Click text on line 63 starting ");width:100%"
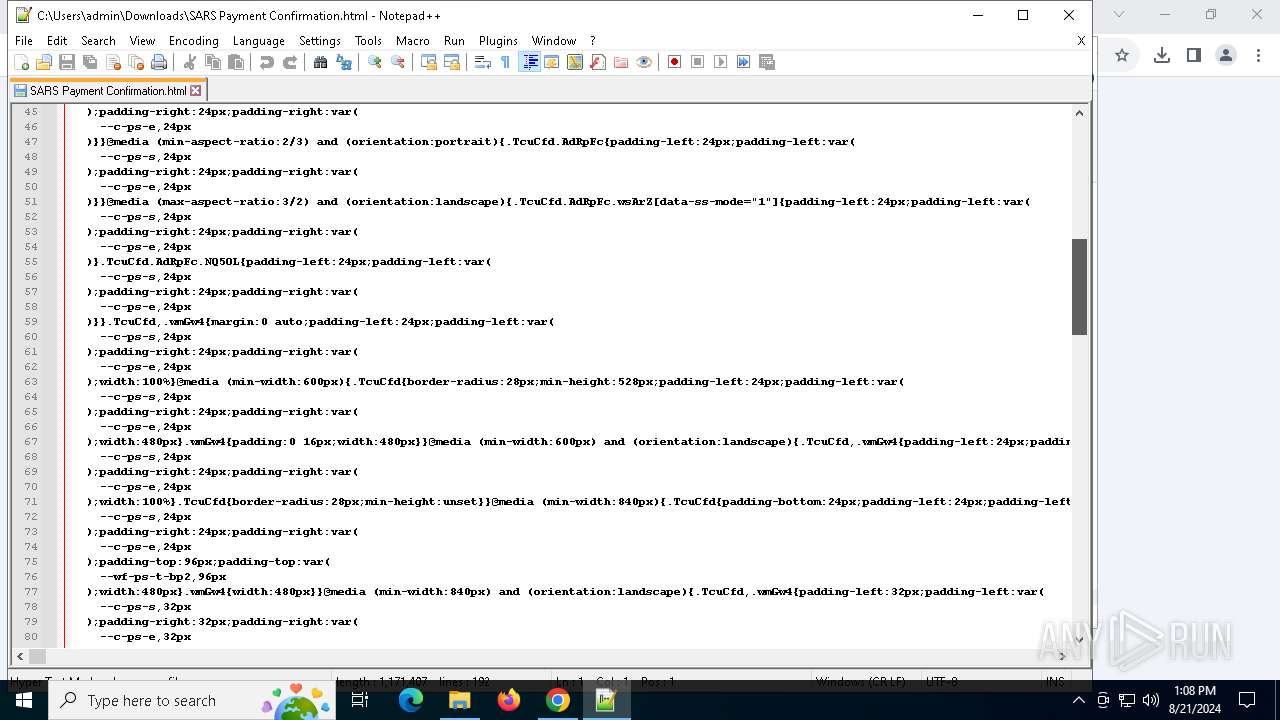The width and height of the screenshot is (1280, 720). [x=495, y=382]
